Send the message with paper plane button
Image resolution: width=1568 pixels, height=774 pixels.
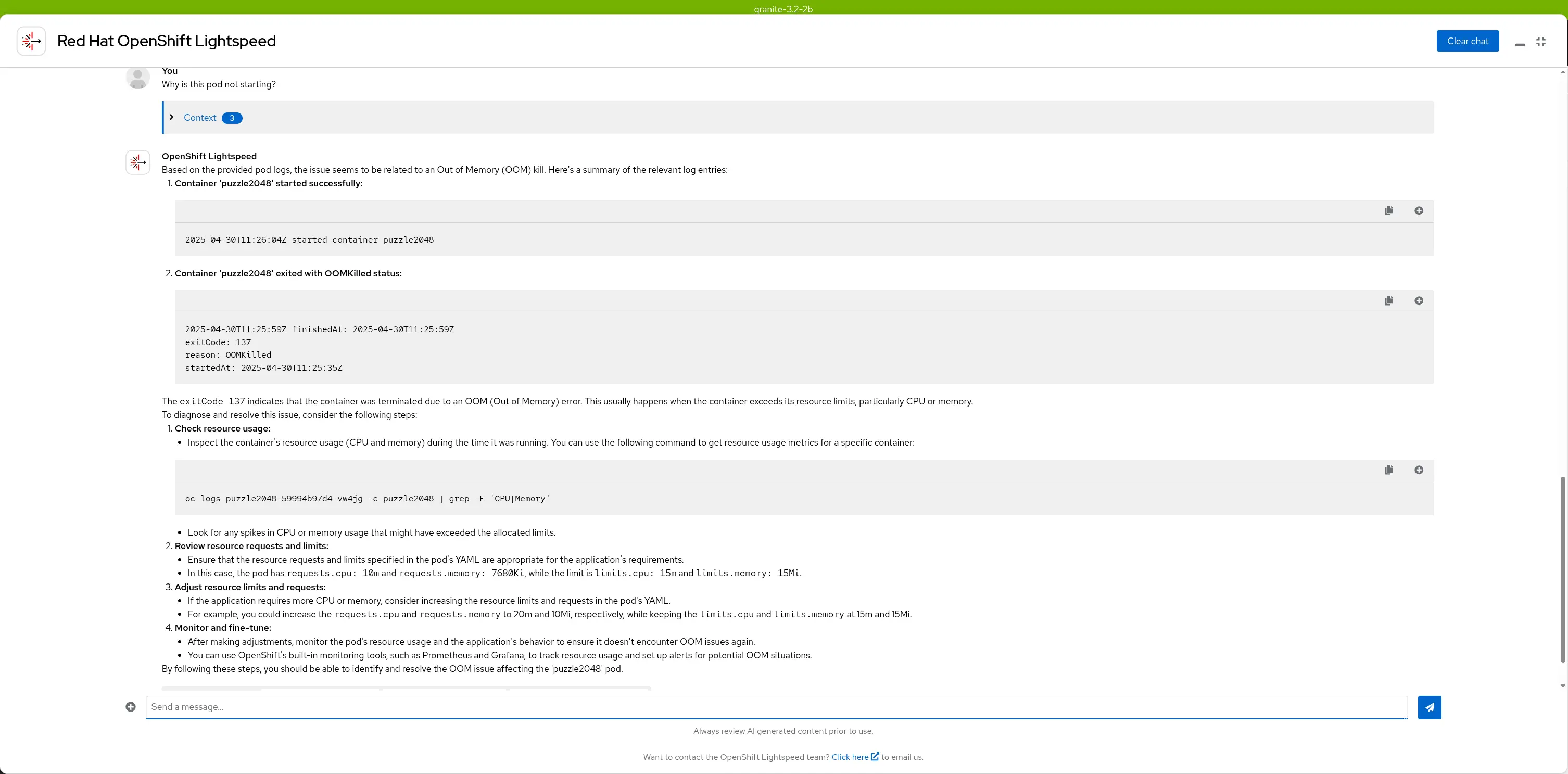pyautogui.click(x=1429, y=707)
